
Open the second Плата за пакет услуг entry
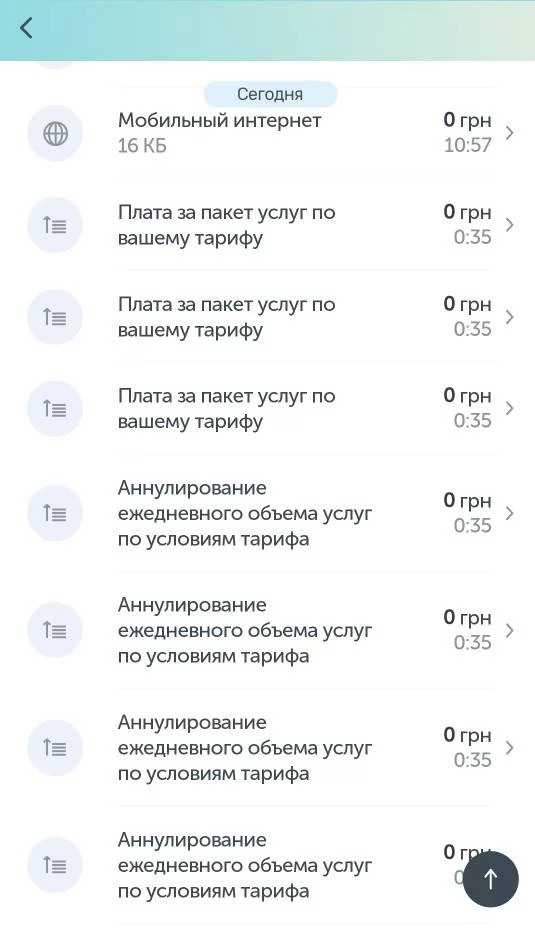(x=267, y=317)
